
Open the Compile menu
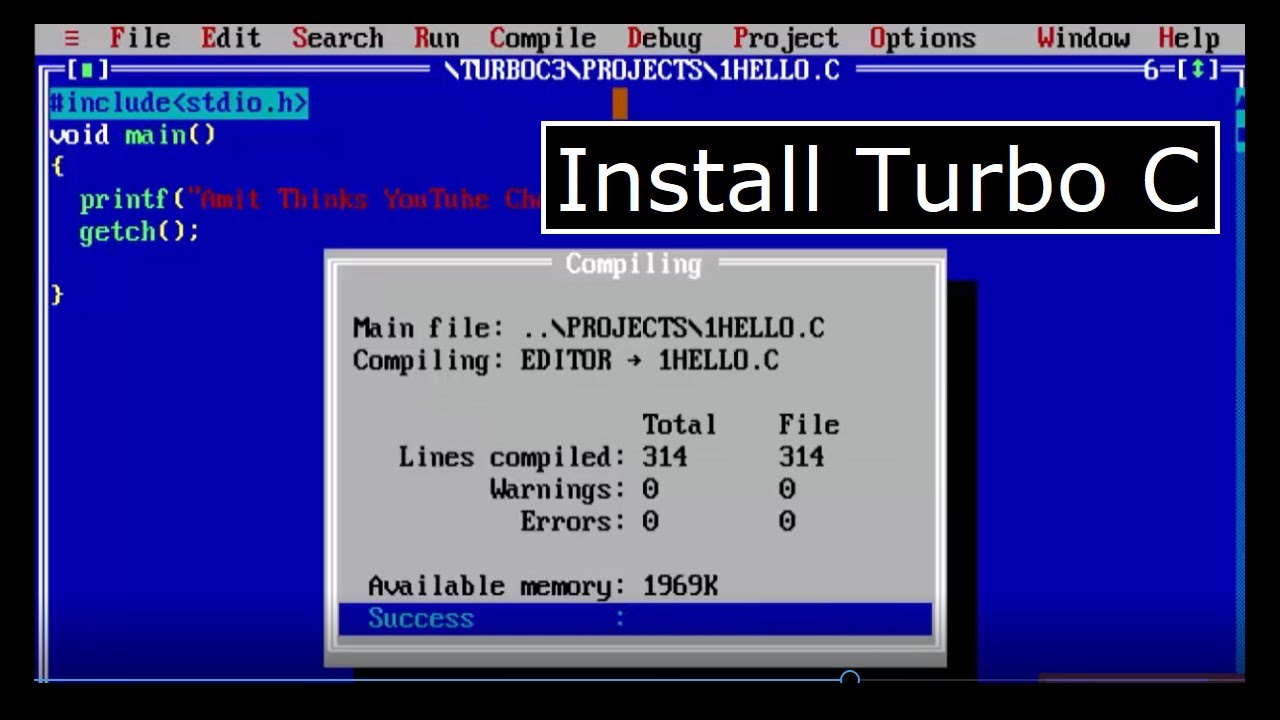(x=542, y=39)
